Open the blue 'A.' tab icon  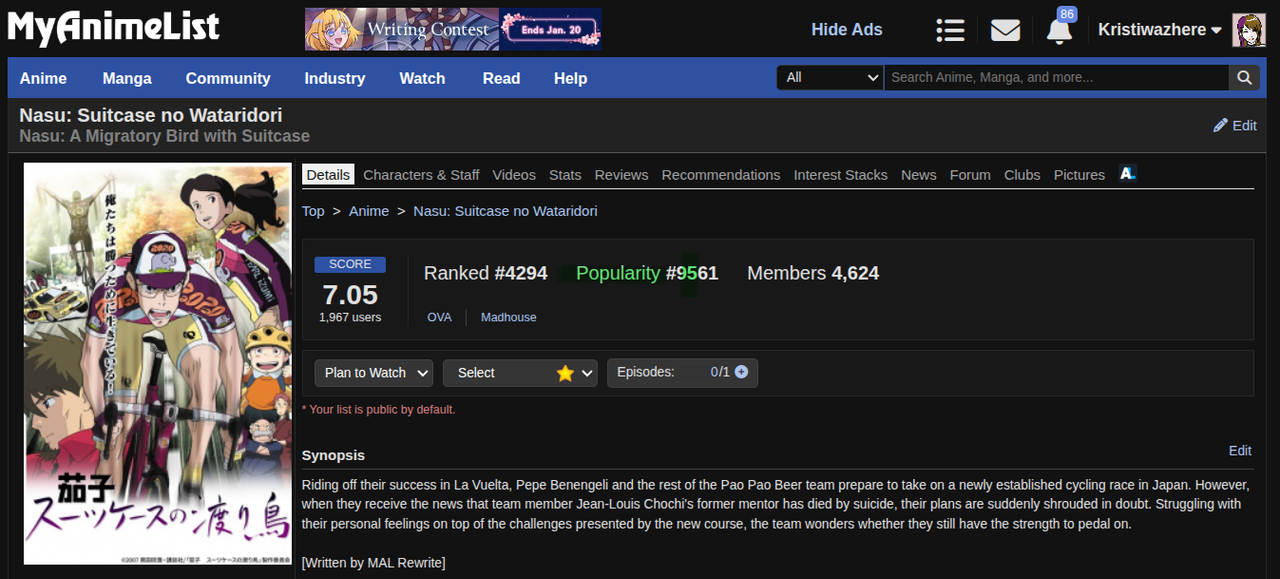tap(1128, 173)
